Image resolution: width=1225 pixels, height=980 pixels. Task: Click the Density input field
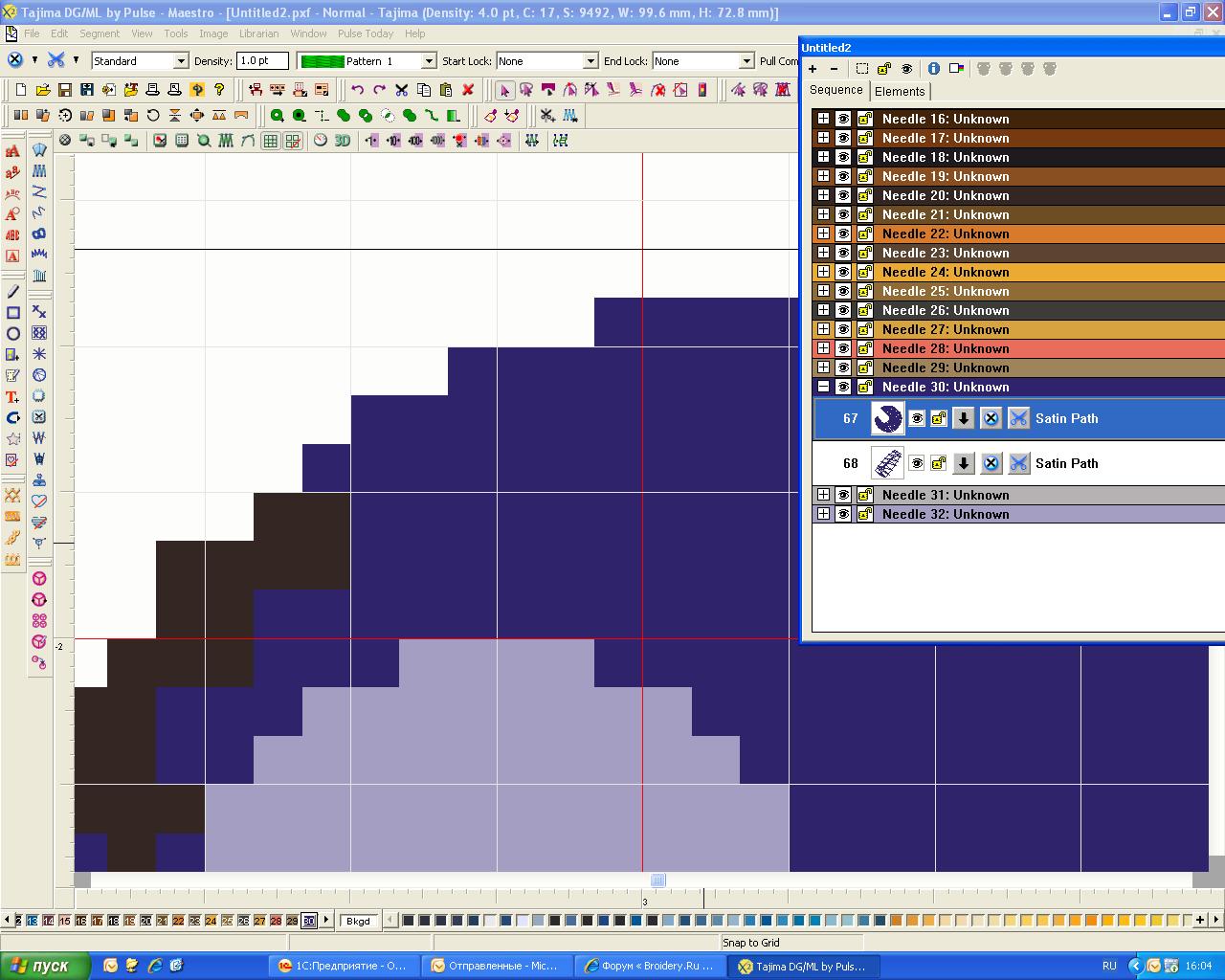click(x=263, y=61)
